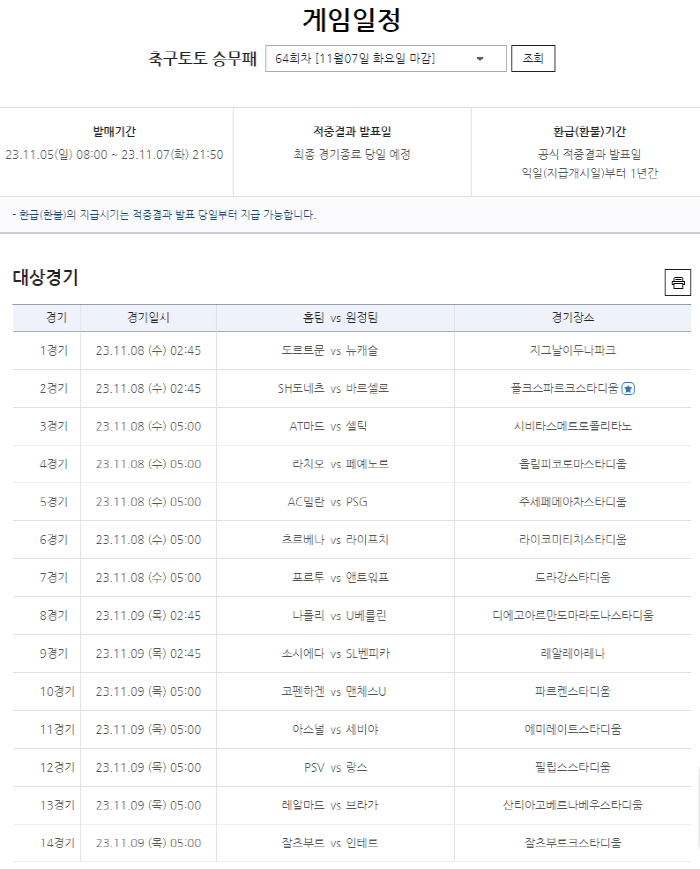Select the match 코펜하겐 vs 맨체스U
Screen dimensions: 700x869
(x=334, y=692)
